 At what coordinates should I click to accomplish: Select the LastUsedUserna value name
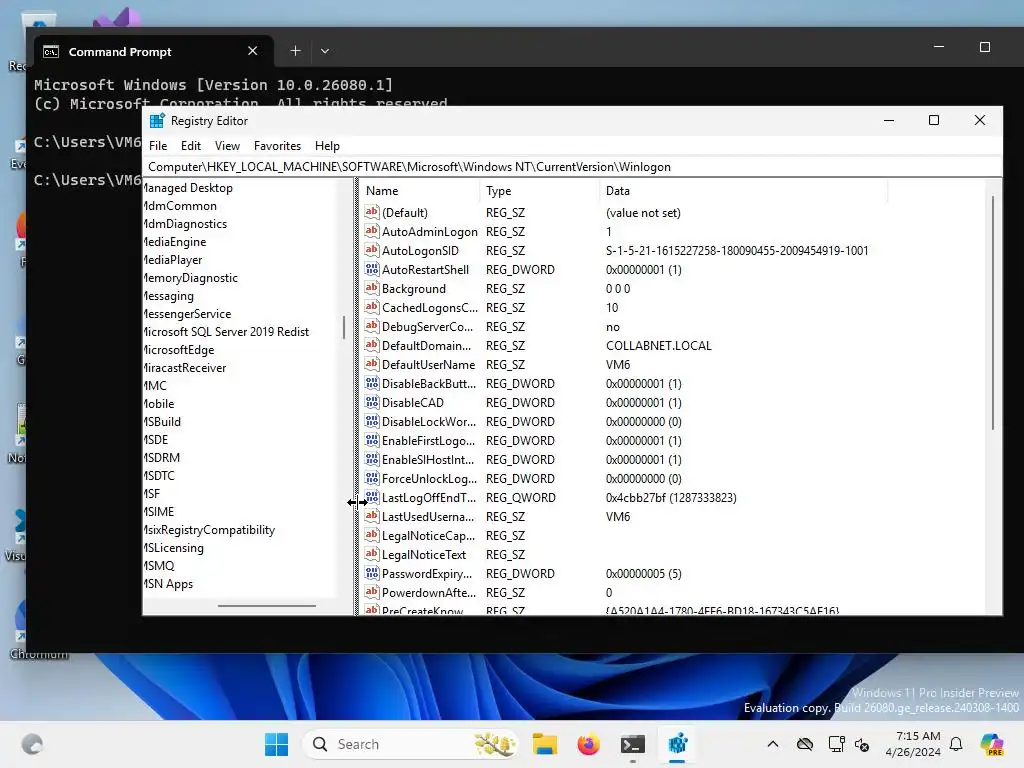428,516
